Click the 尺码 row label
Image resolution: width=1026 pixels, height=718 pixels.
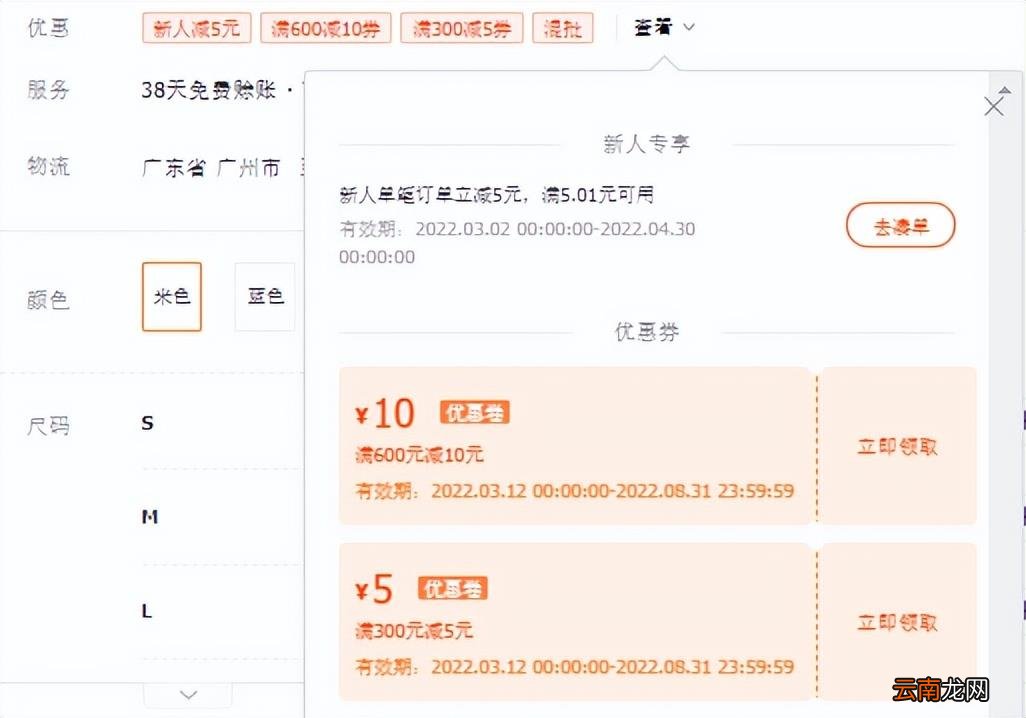coord(48,426)
